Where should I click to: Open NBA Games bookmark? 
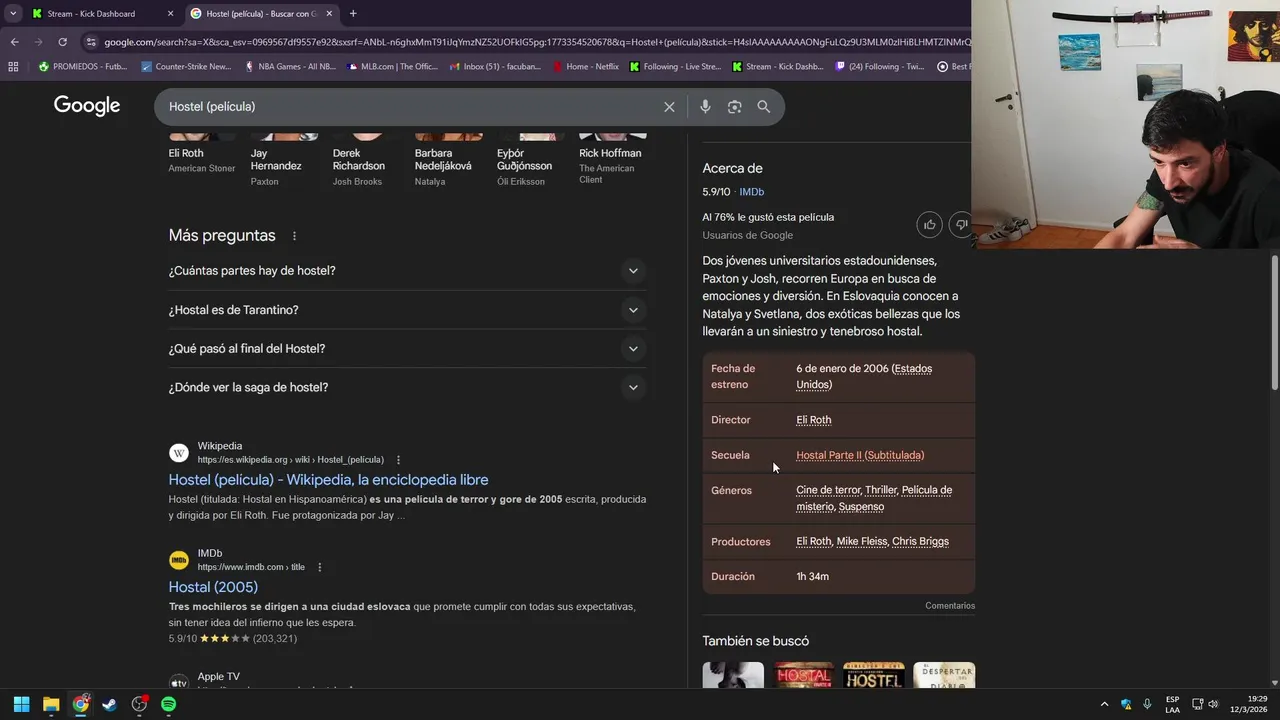coord(289,67)
